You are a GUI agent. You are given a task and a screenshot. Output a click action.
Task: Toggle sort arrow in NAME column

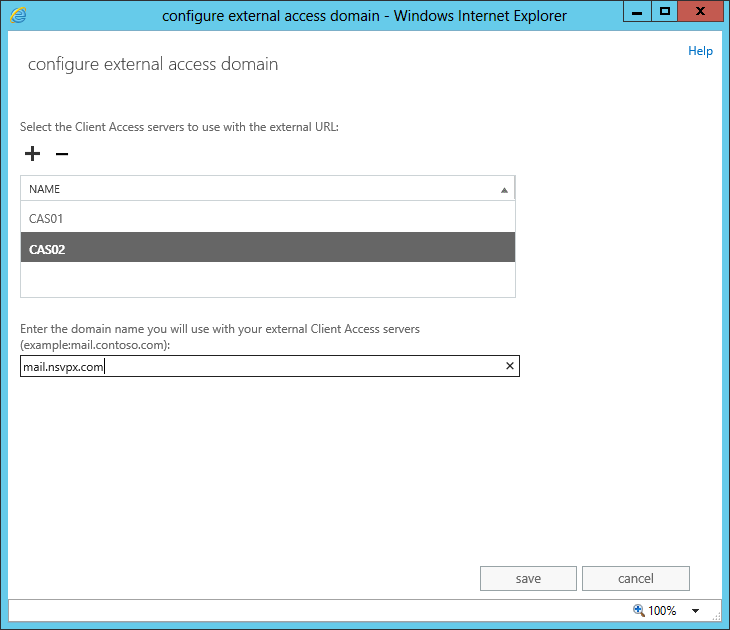(504, 189)
